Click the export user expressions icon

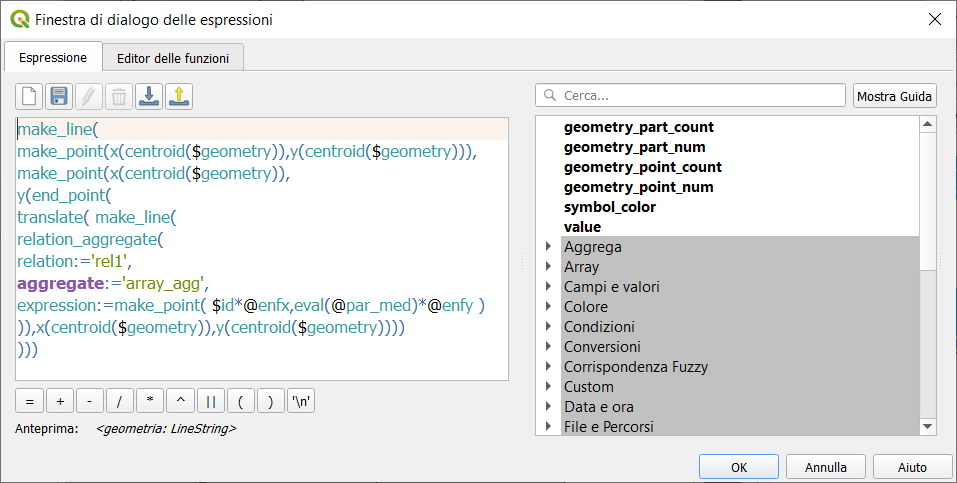tap(179, 96)
